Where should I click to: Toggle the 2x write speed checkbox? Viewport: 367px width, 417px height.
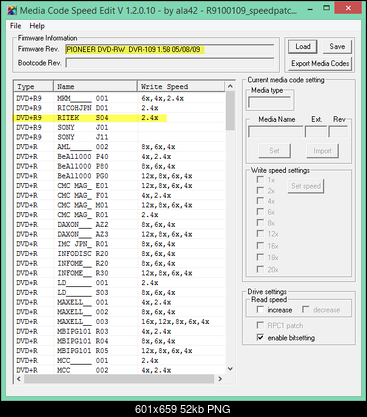(260, 190)
